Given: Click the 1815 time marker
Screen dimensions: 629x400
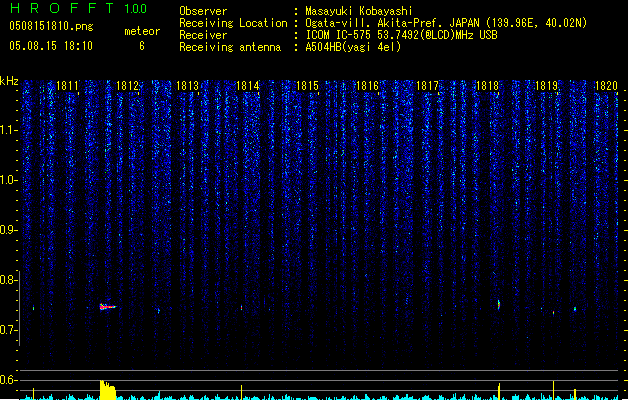Looking at the screenshot, I should [307, 86].
